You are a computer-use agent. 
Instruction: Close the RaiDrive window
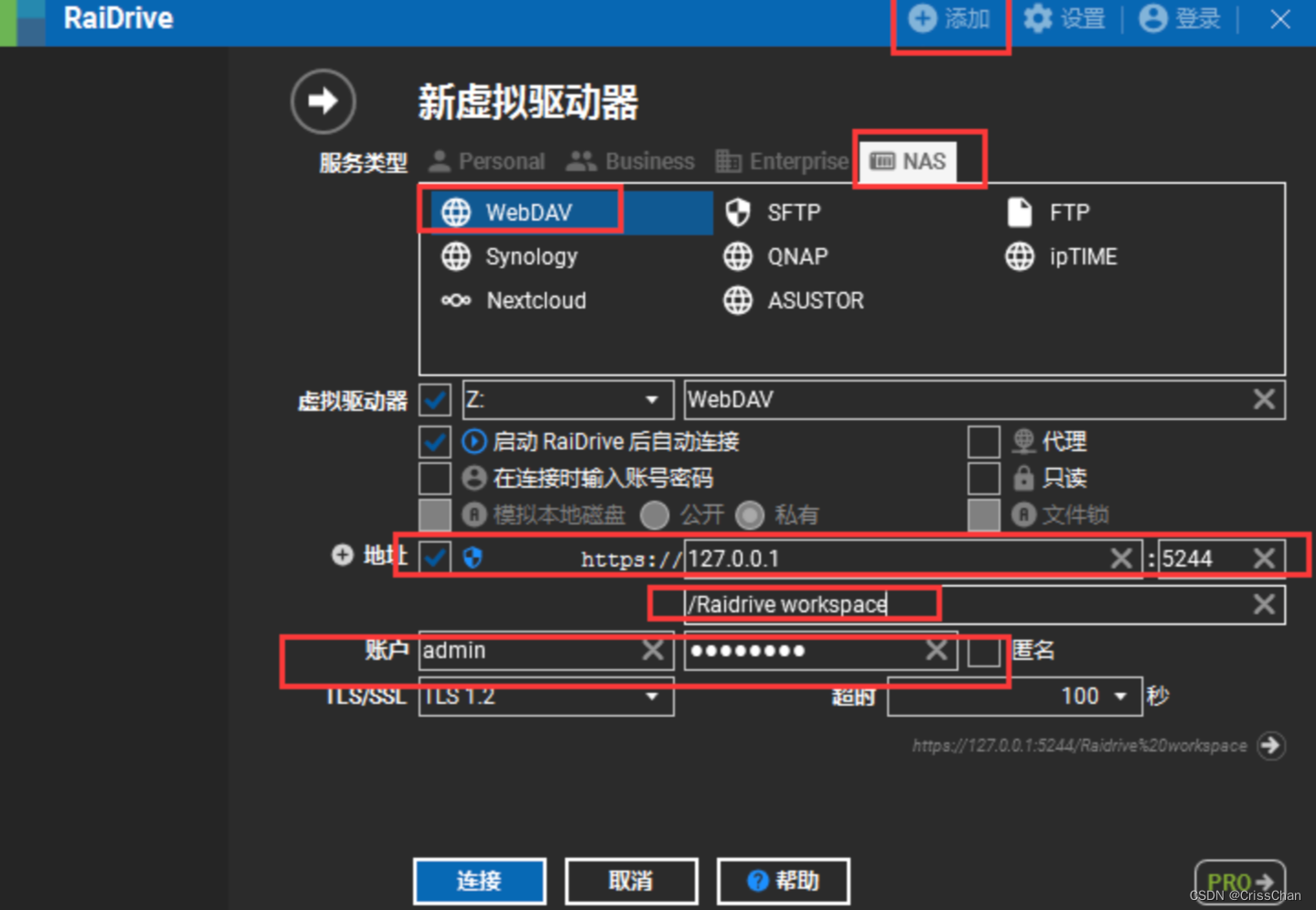click(x=1280, y=18)
